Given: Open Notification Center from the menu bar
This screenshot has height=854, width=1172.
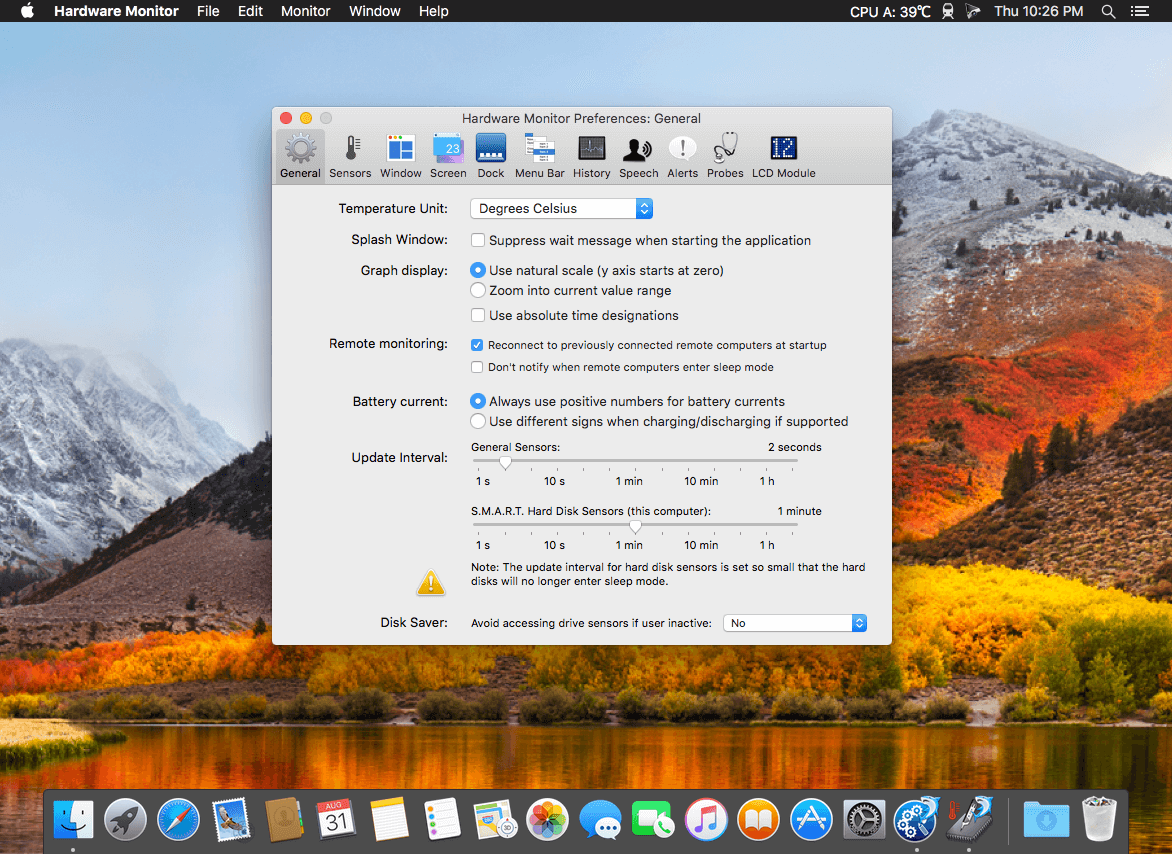Looking at the screenshot, I should [x=1140, y=11].
